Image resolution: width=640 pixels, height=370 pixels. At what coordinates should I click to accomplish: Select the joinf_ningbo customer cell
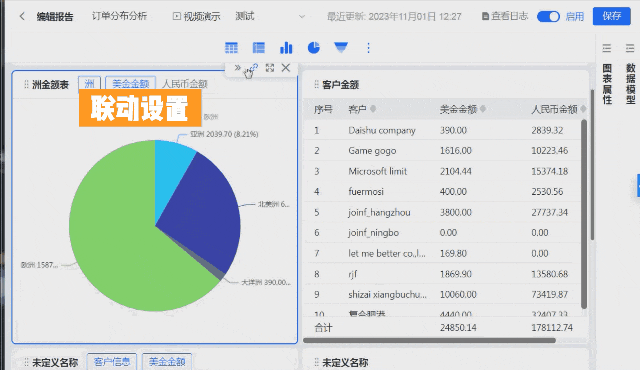click(373, 233)
